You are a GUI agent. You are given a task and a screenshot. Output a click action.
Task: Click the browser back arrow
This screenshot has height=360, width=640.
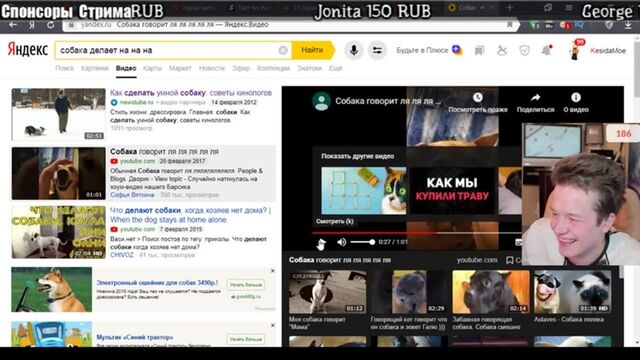(x=13, y=25)
